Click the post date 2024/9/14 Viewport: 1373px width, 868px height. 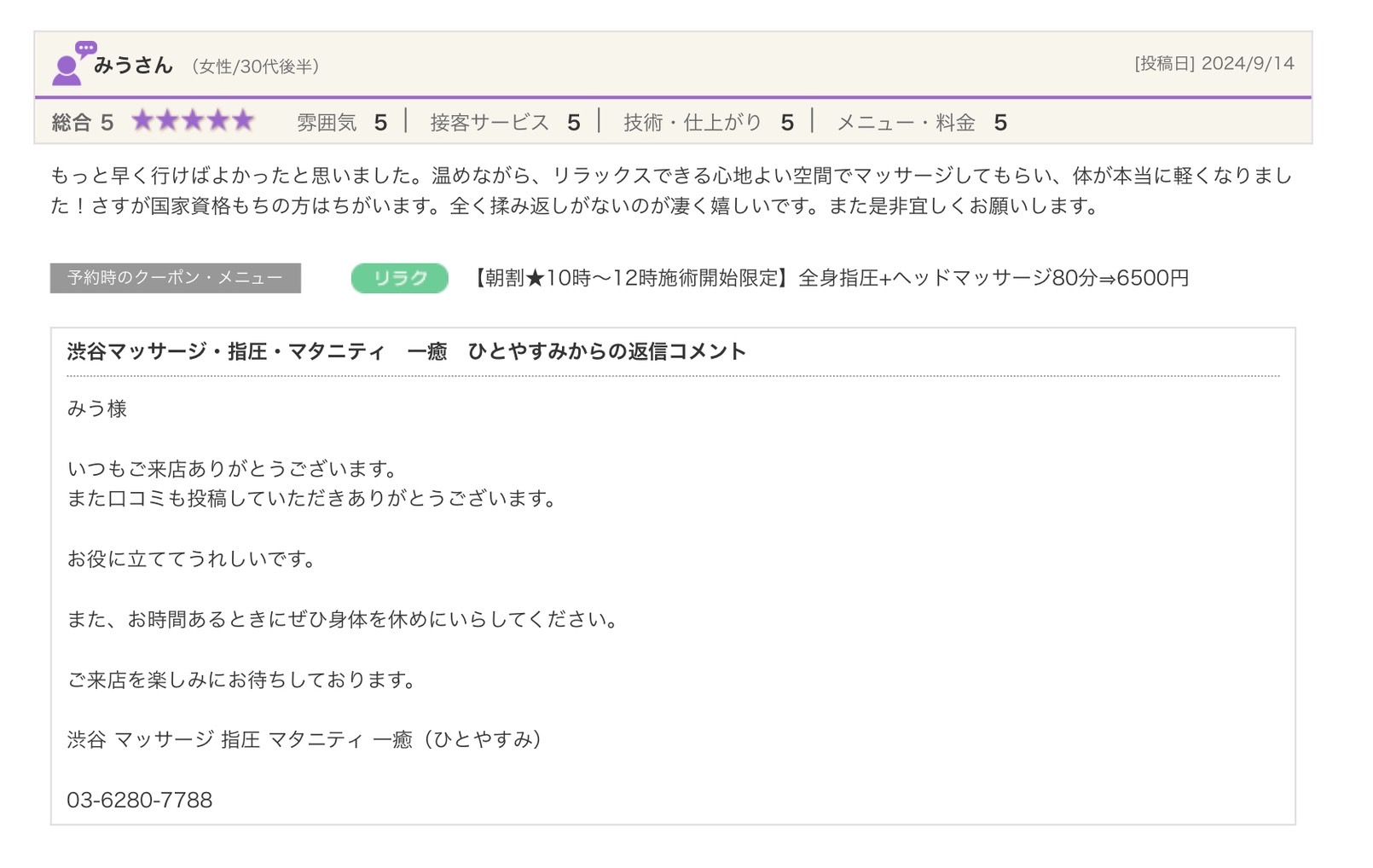click(1214, 63)
